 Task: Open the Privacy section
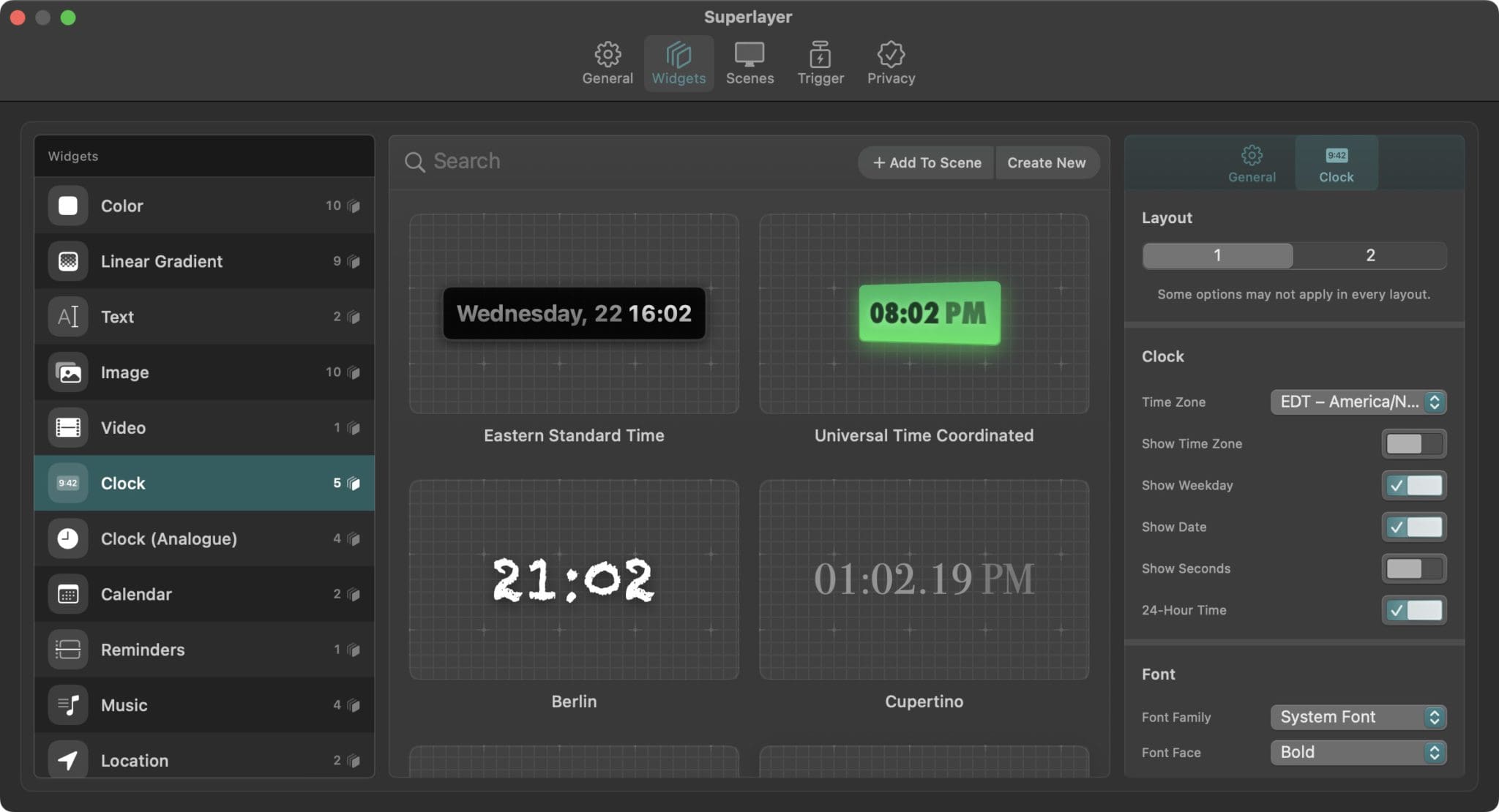click(x=889, y=62)
